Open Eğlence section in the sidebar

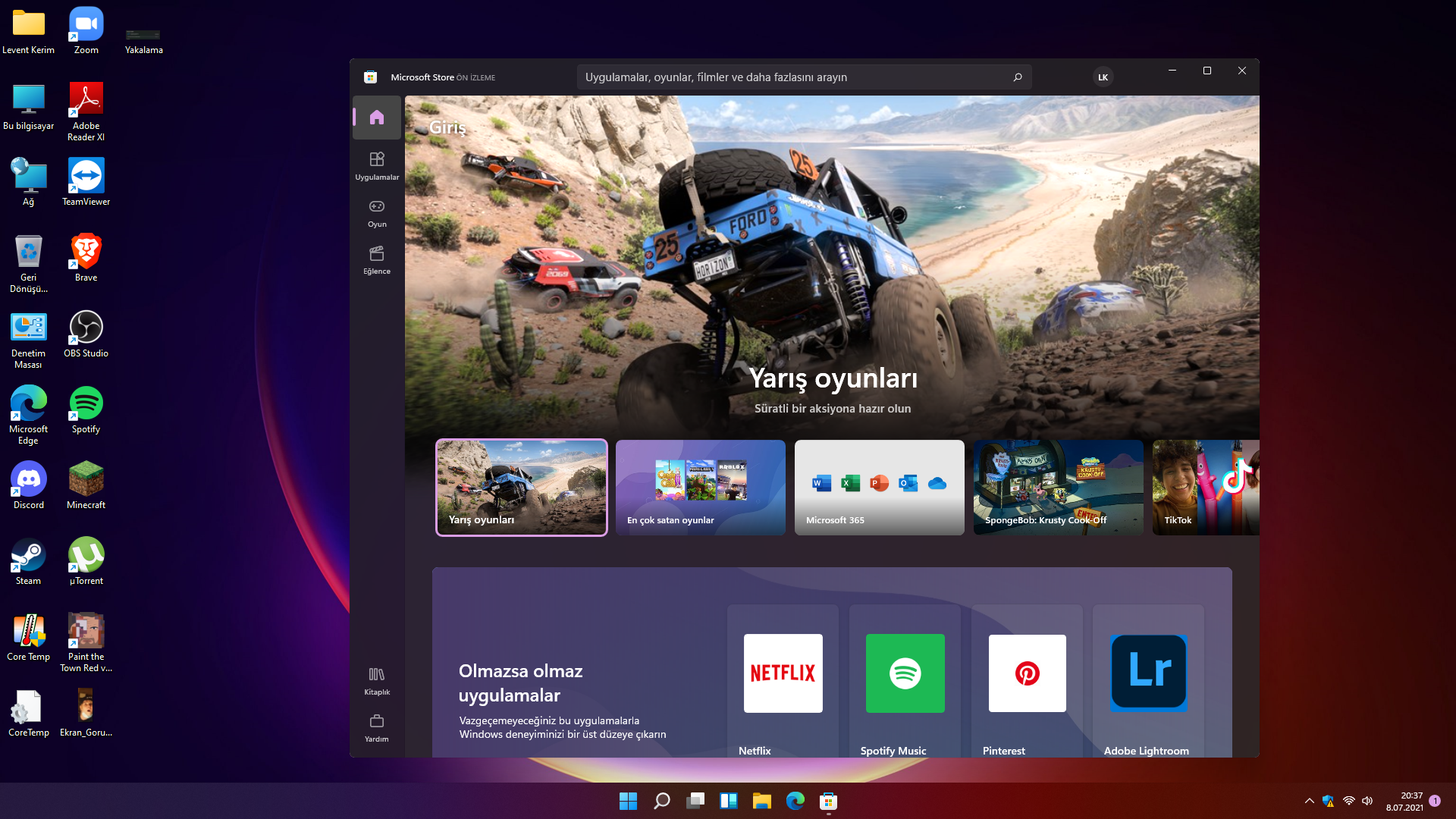pos(377,259)
